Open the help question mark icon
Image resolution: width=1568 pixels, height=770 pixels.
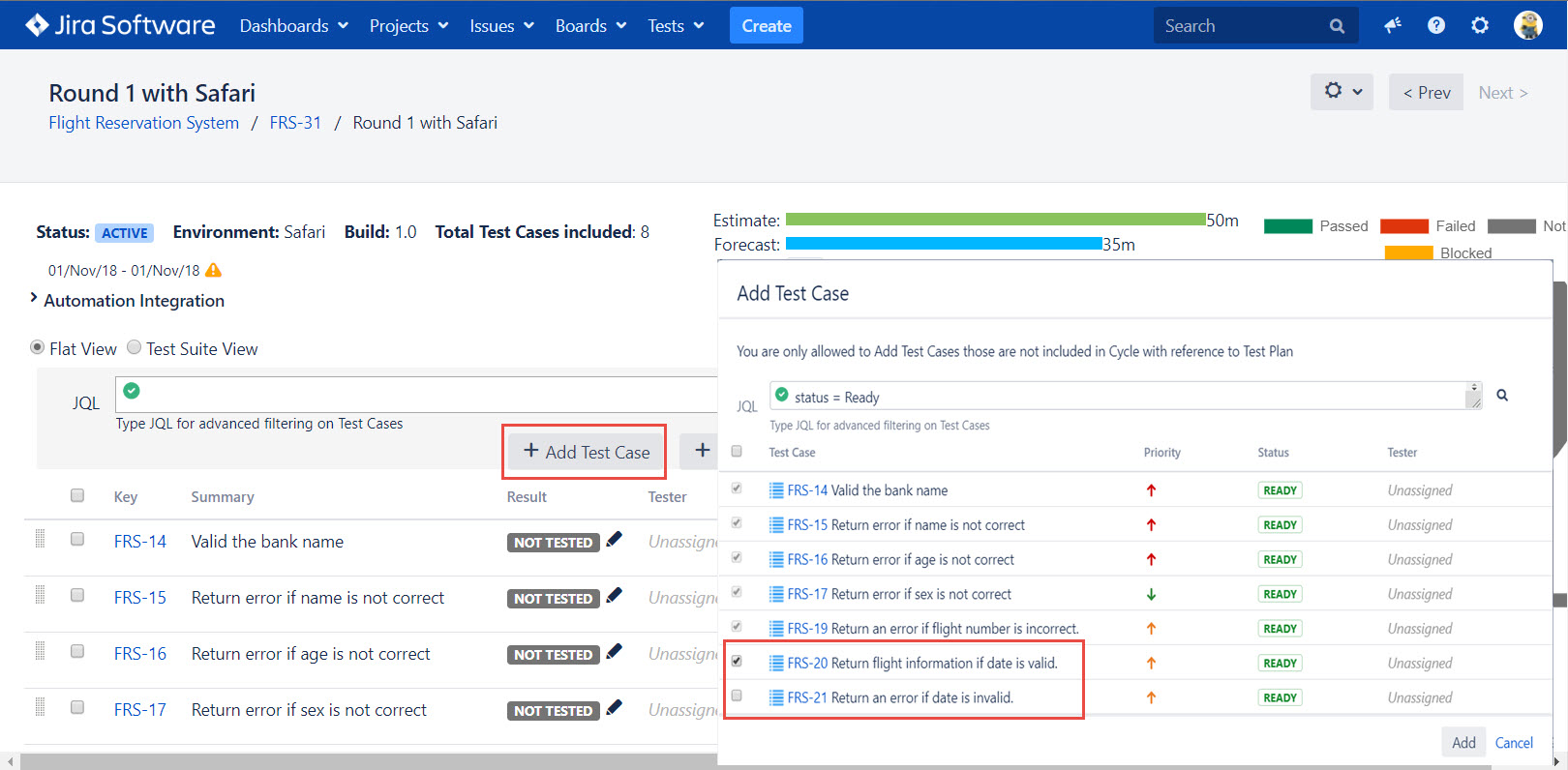coord(1436,26)
